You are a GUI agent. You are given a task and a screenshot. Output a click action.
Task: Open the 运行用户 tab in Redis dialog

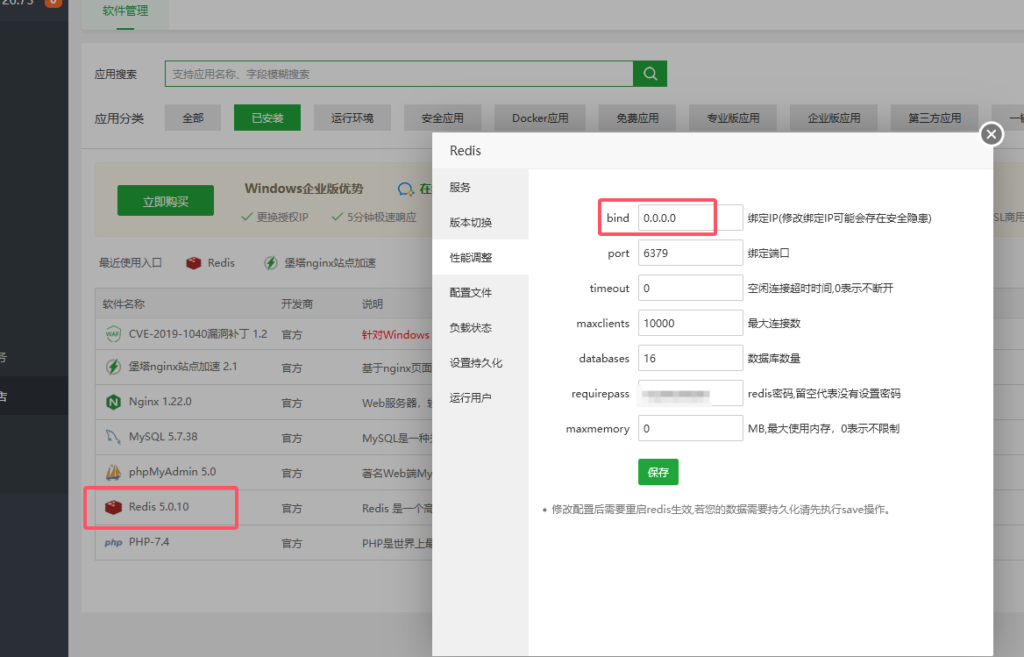(x=480, y=398)
